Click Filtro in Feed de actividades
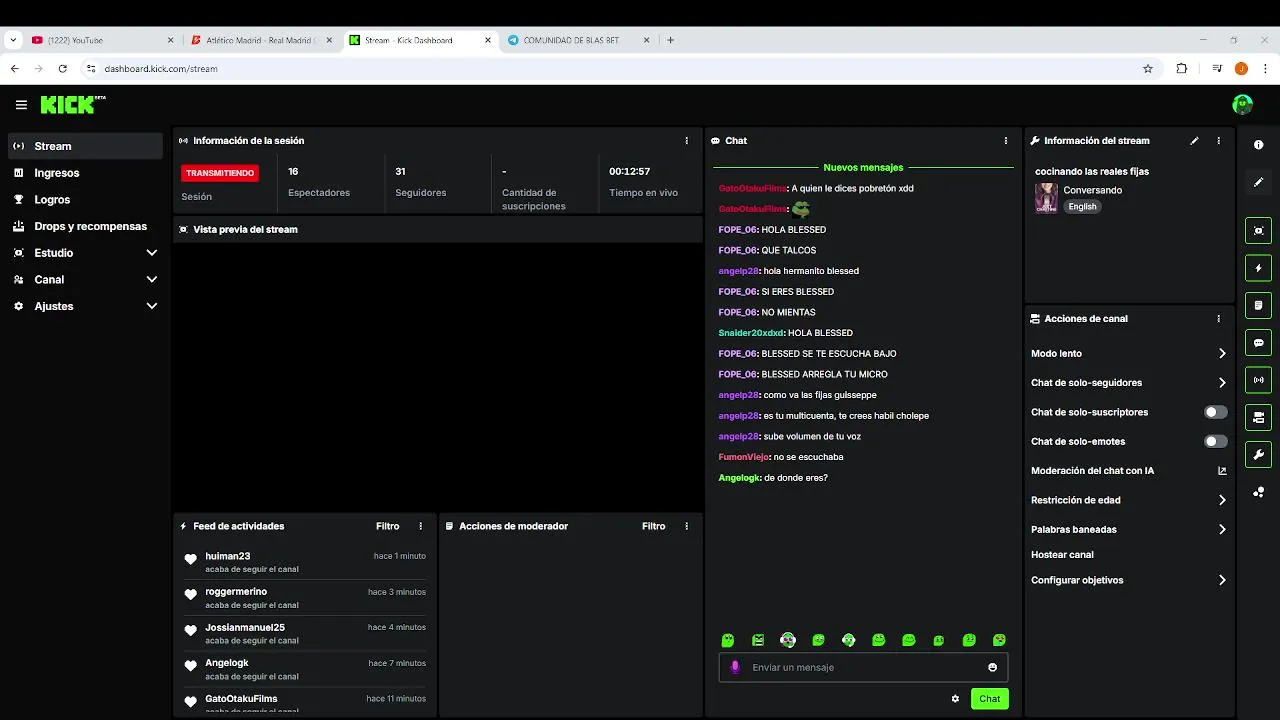The height and width of the screenshot is (720, 1280). [387, 526]
